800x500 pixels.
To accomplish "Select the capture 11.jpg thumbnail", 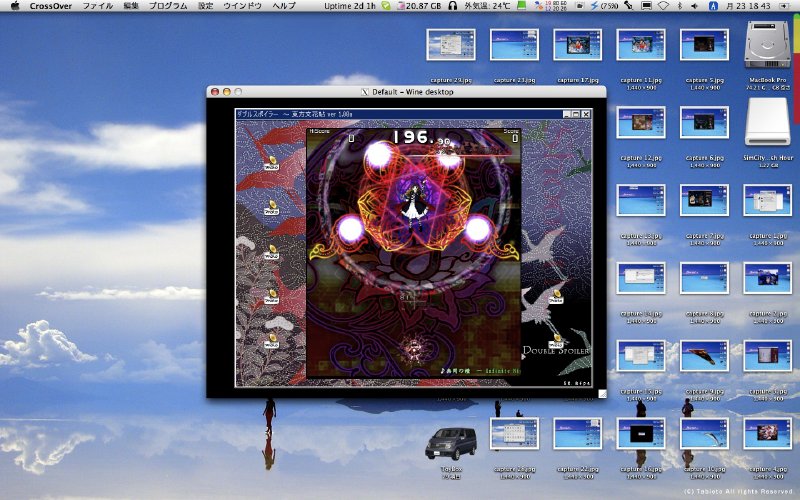I will coord(641,44).
